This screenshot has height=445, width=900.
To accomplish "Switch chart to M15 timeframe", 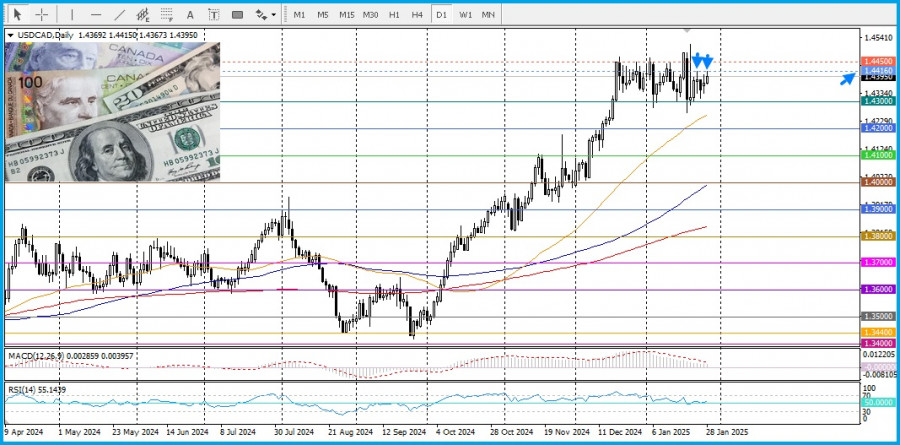I will 346,15.
